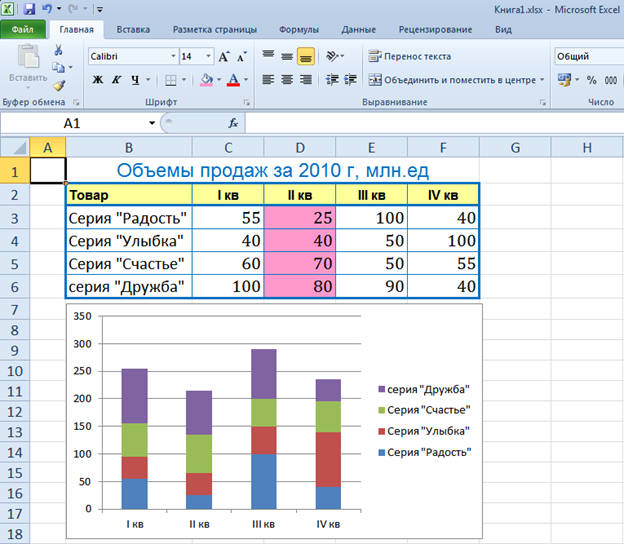The height and width of the screenshot is (544, 624).
Task: Click the Перенос текста button
Action: (x=410, y=57)
